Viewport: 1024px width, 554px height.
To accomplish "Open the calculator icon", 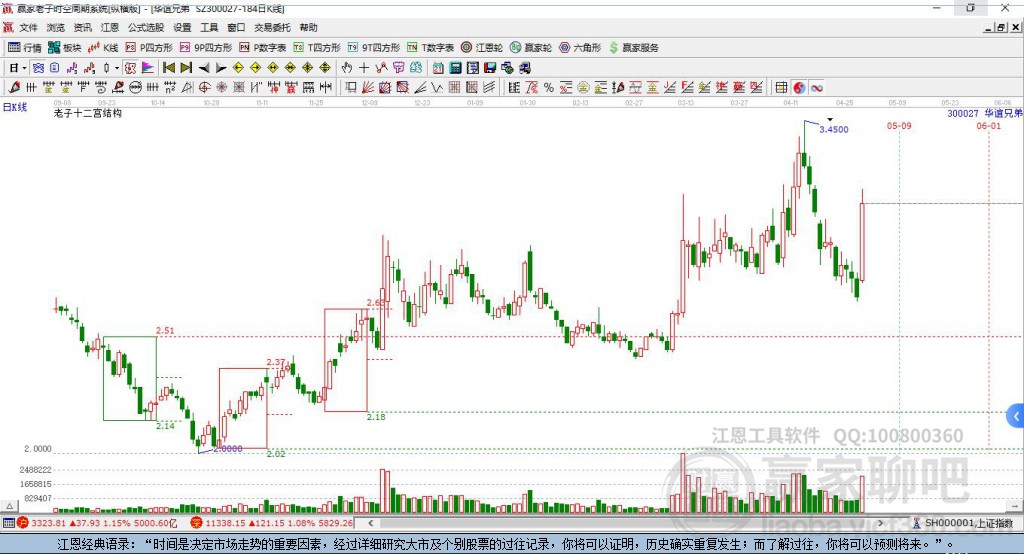I will pyautogui.click(x=455, y=68).
